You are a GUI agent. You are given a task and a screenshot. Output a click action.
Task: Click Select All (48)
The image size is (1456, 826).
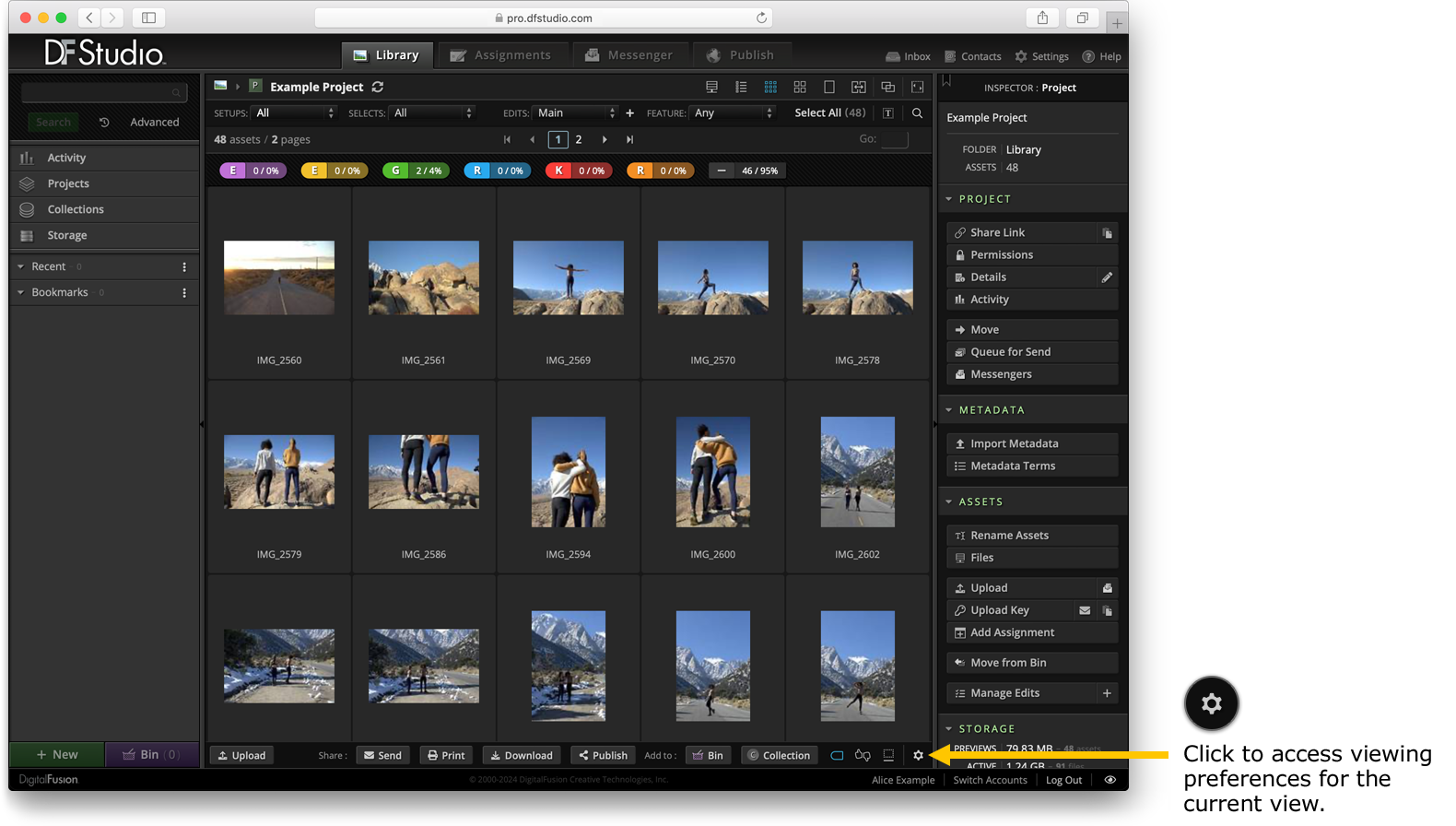829,112
